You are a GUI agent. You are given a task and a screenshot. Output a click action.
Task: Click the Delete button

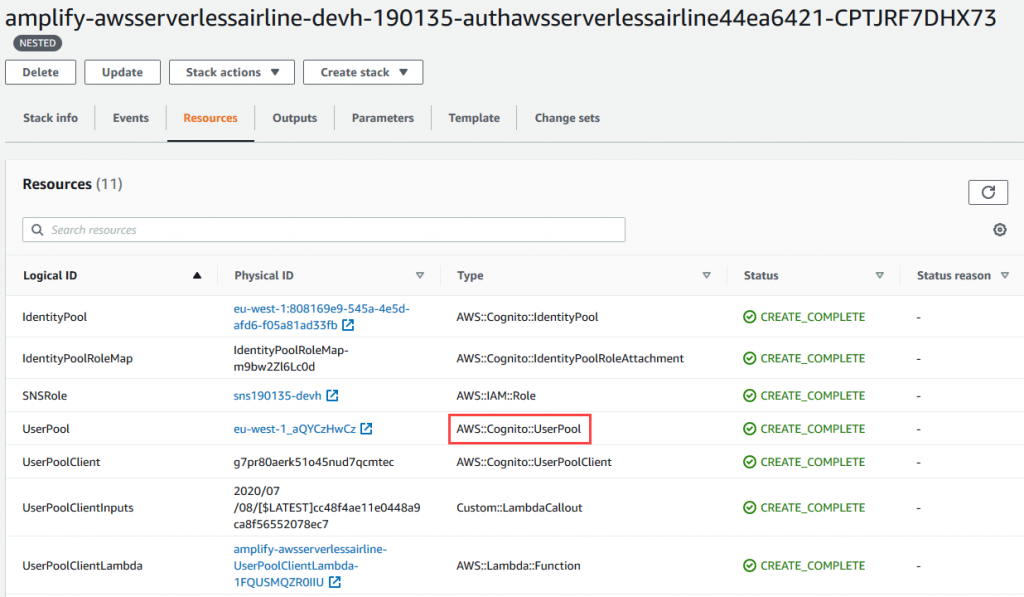[40, 72]
